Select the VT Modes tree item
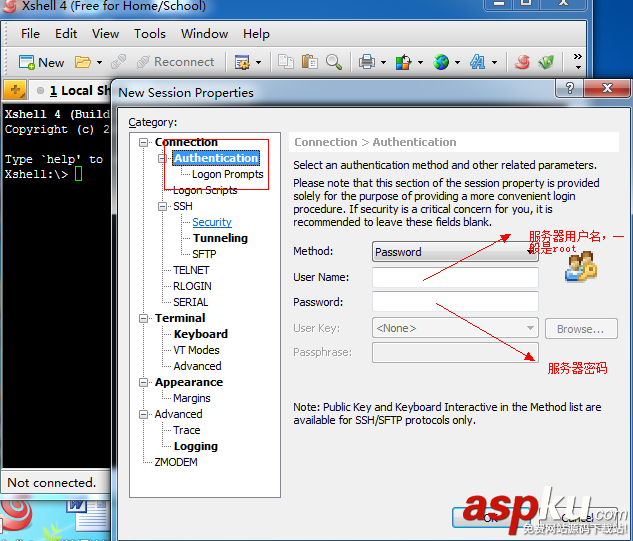633x541 pixels. pos(197,350)
